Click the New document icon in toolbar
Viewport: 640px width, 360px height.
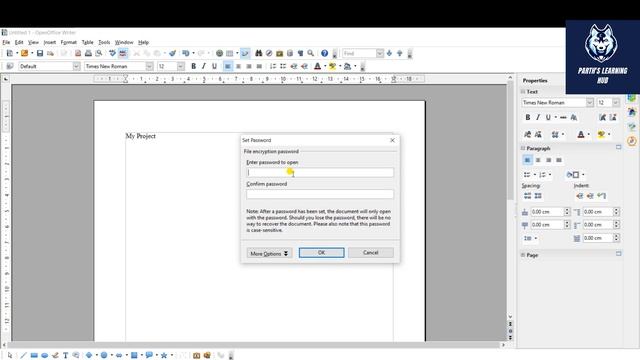[x=10, y=53]
